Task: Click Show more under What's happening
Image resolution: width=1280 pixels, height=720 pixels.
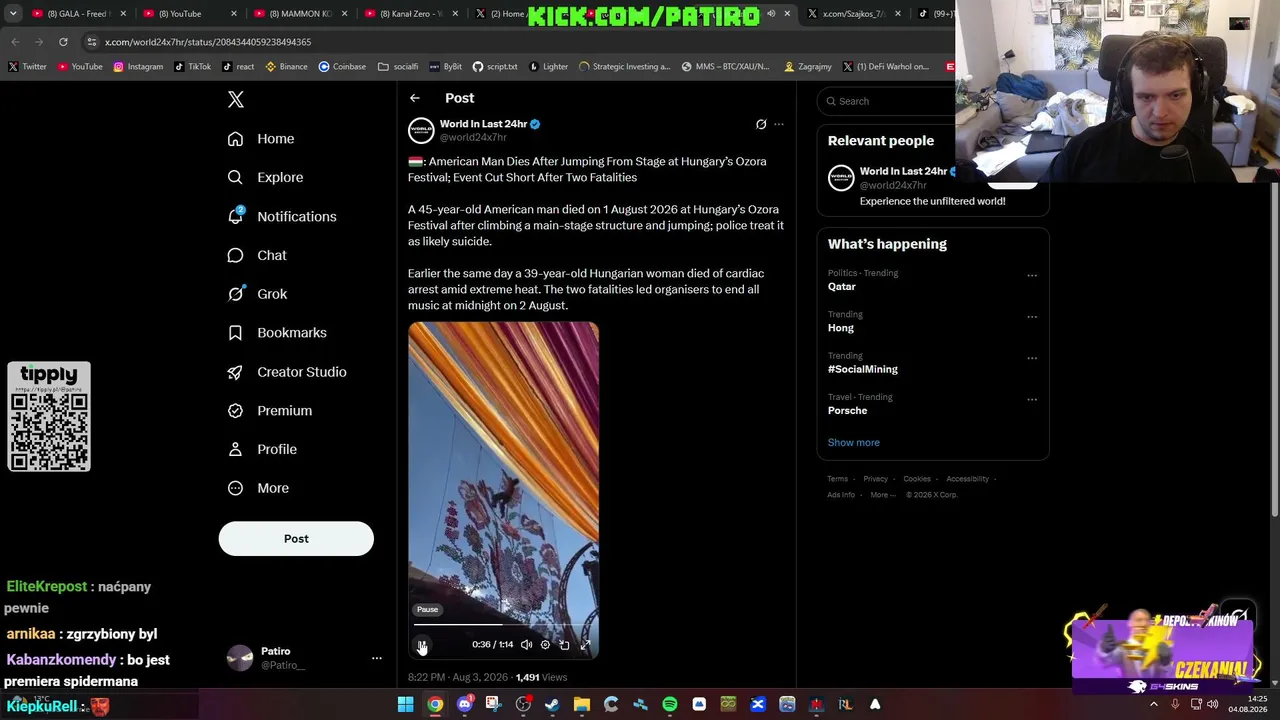Action: click(854, 443)
